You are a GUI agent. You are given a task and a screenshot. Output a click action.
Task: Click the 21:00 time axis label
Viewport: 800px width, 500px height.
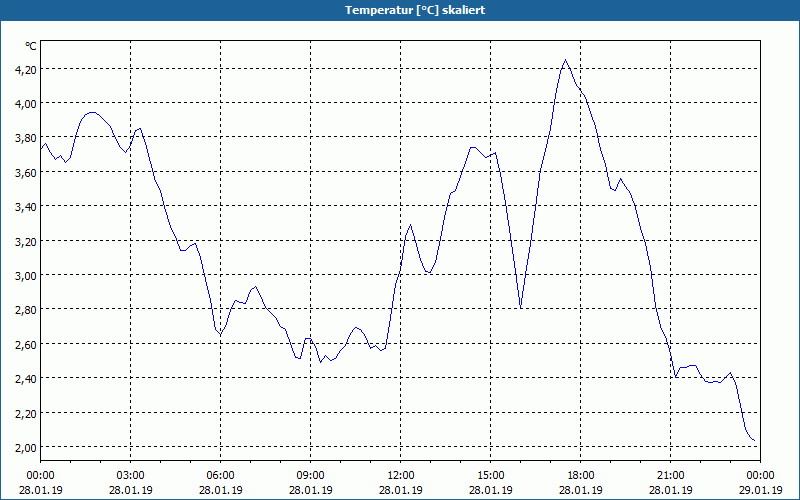670,476
